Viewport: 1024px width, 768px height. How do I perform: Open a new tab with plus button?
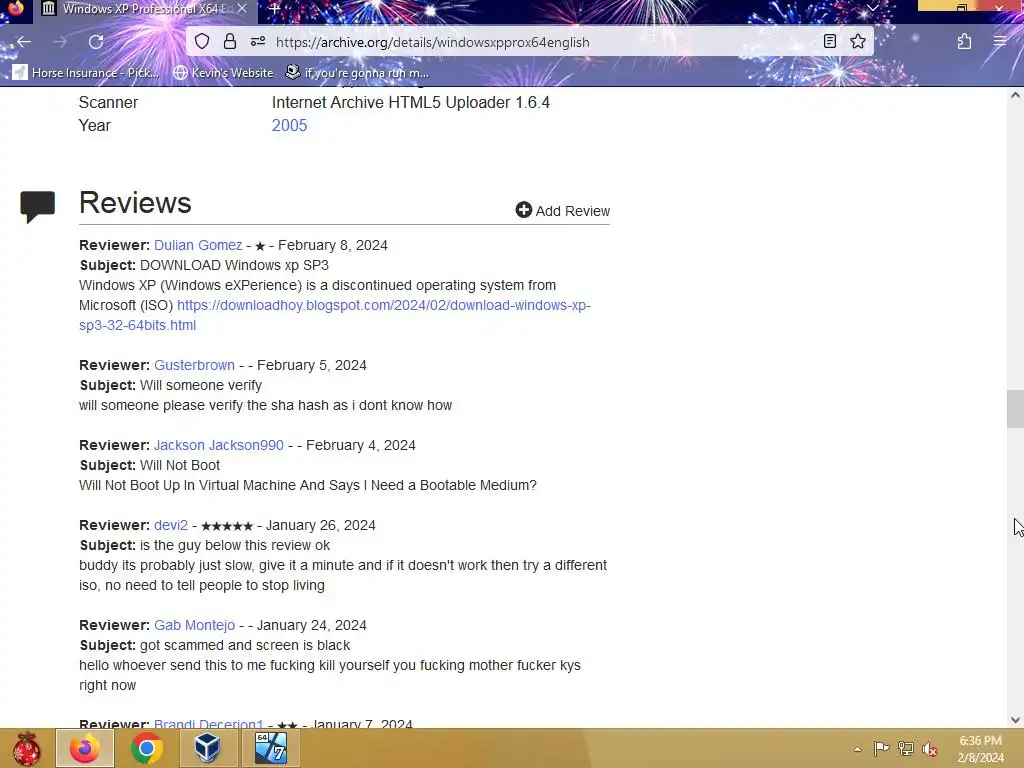[x=275, y=9]
